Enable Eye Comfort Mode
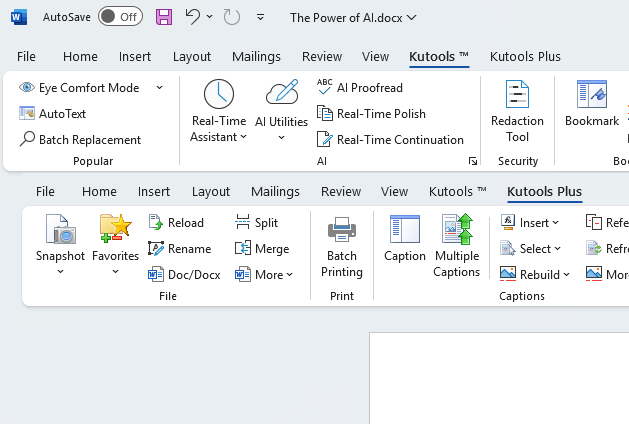629x424 pixels. 79,87
